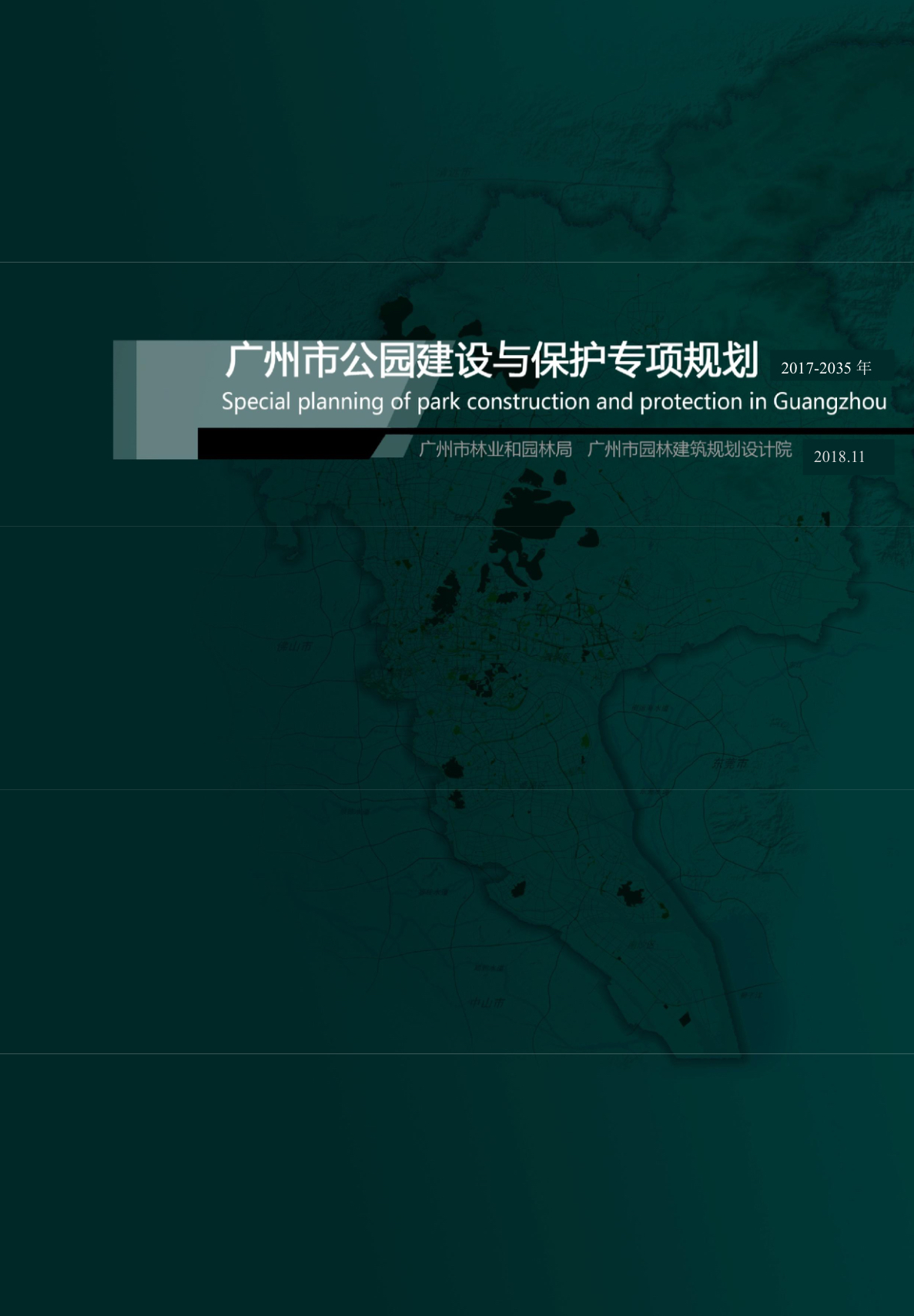
Task: Click the 中山市 label on the map
Action: coord(486,1002)
